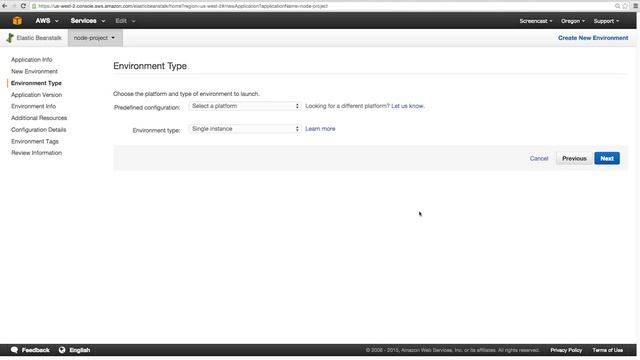Go to Review Information step
The width and height of the screenshot is (640, 360).
coord(36,153)
